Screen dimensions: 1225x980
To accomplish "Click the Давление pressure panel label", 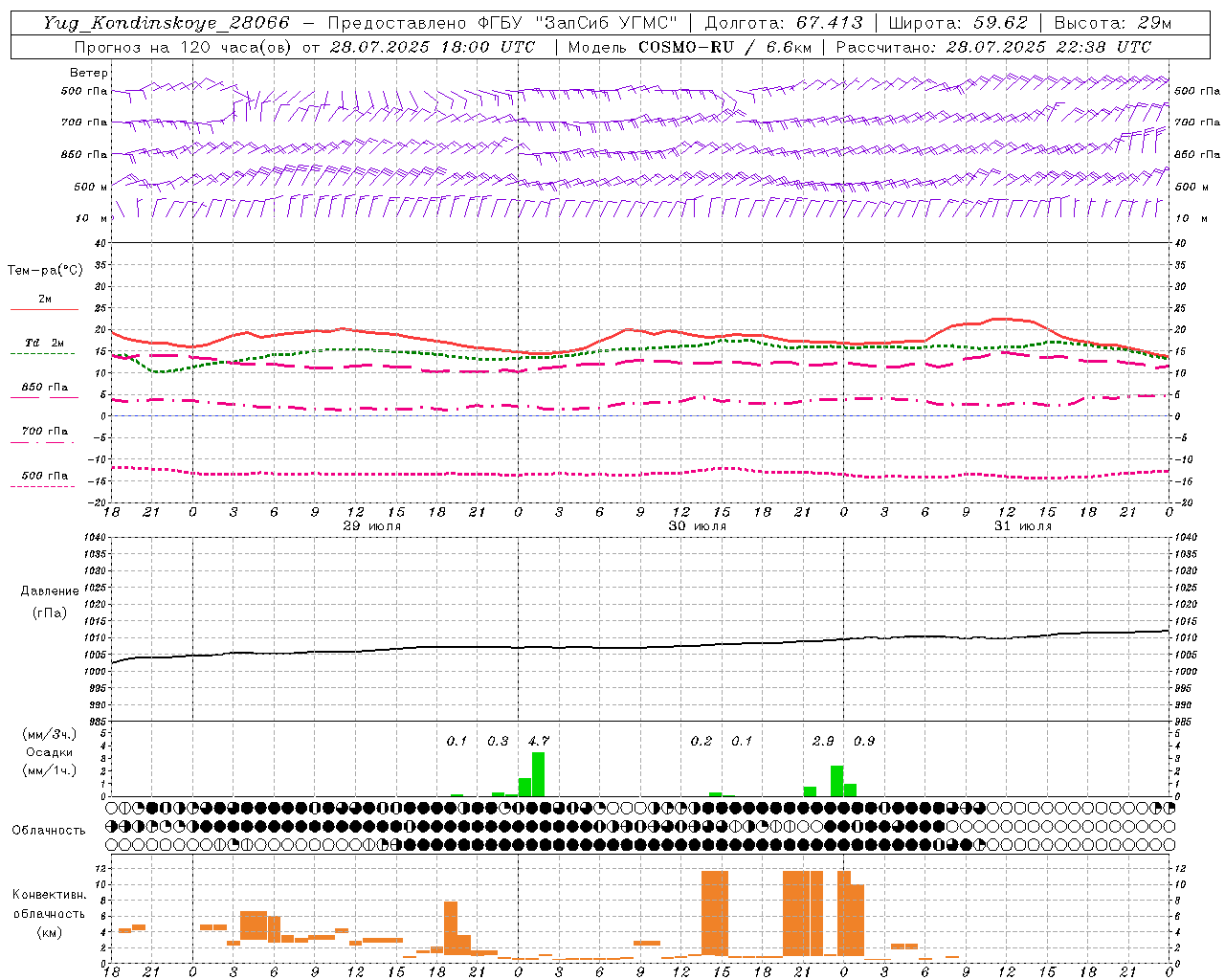I will click(x=49, y=590).
